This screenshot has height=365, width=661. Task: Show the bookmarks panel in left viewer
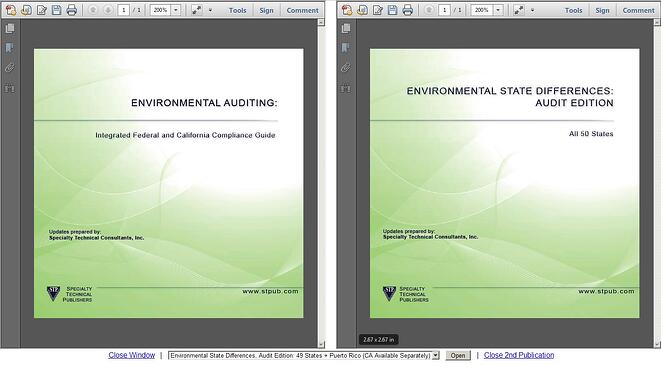(x=10, y=48)
